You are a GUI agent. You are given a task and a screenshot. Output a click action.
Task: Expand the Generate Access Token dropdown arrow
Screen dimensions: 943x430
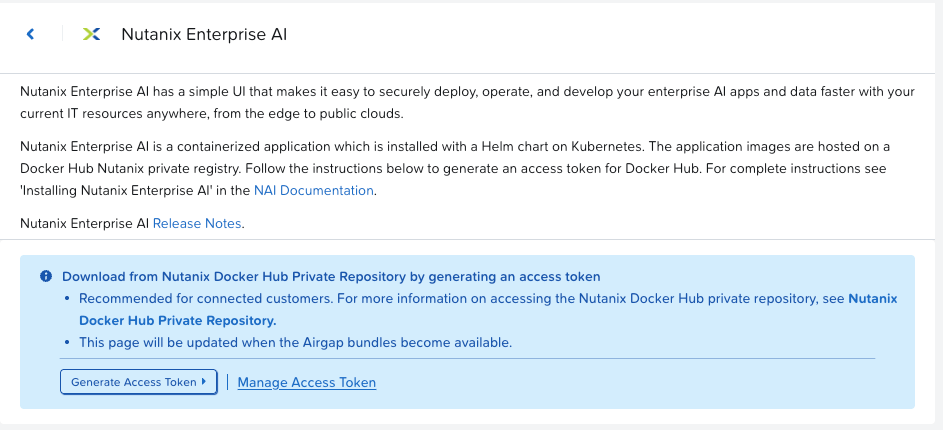tap(204, 382)
